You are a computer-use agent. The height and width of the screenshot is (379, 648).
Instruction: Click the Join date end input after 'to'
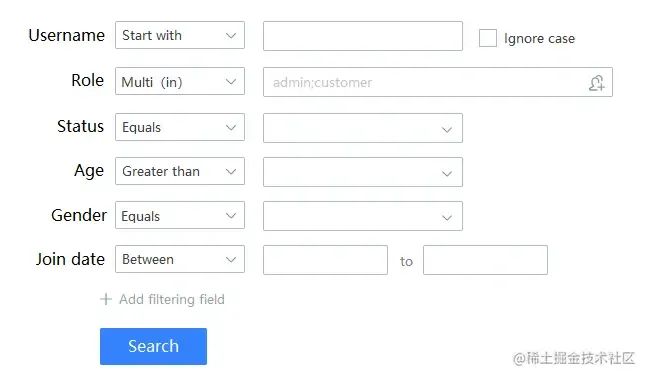tap(485, 260)
